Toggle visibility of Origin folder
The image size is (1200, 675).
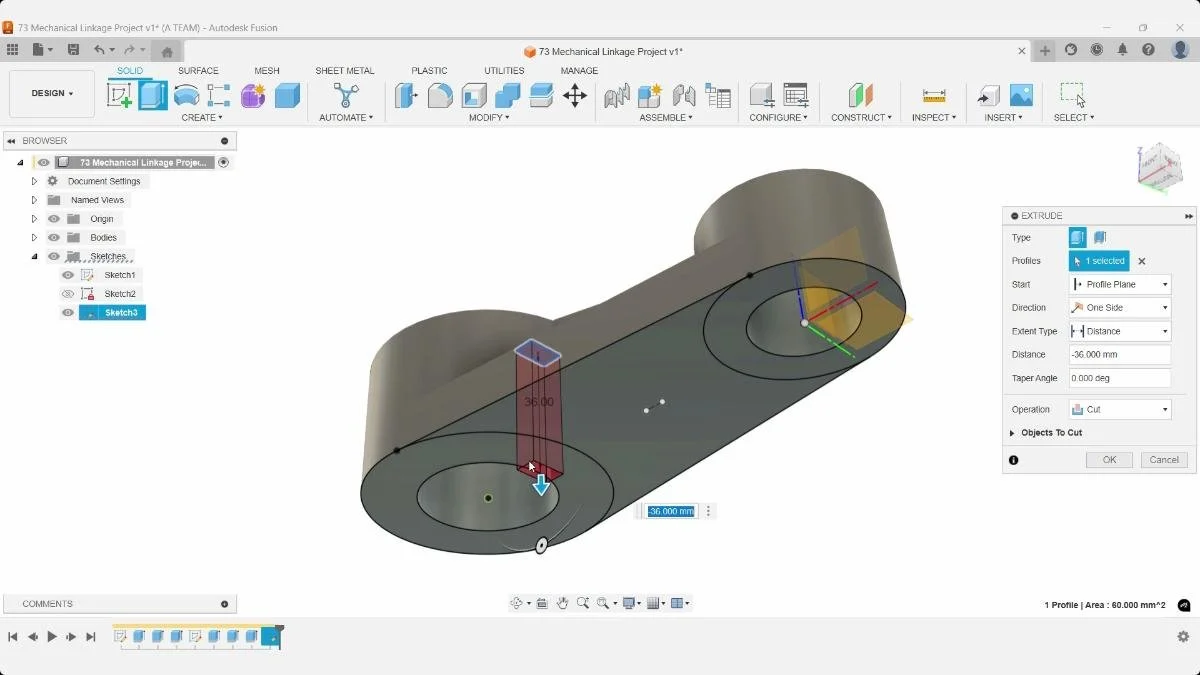(x=54, y=219)
